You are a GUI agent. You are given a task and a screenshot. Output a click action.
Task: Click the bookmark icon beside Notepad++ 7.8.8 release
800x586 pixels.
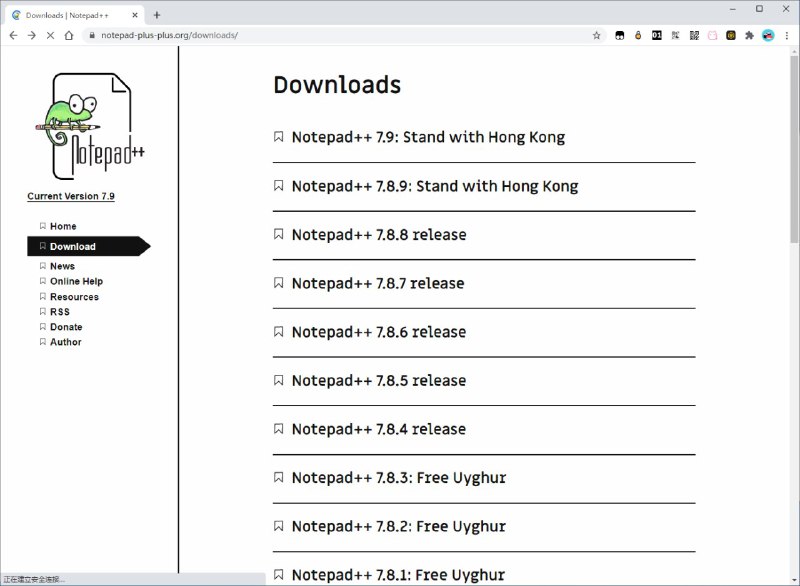pos(279,234)
